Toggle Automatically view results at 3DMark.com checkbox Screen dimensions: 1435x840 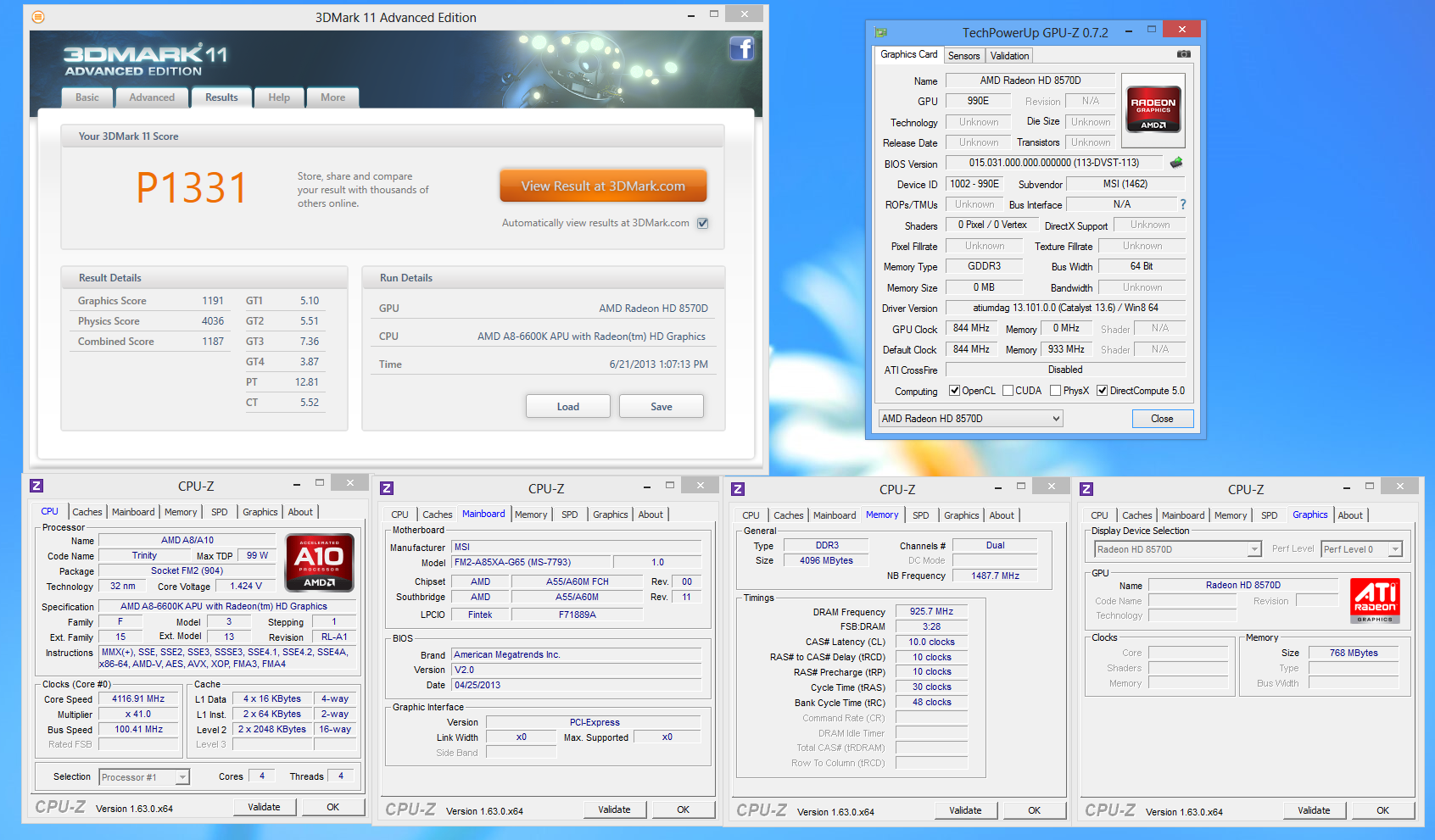pos(702,223)
